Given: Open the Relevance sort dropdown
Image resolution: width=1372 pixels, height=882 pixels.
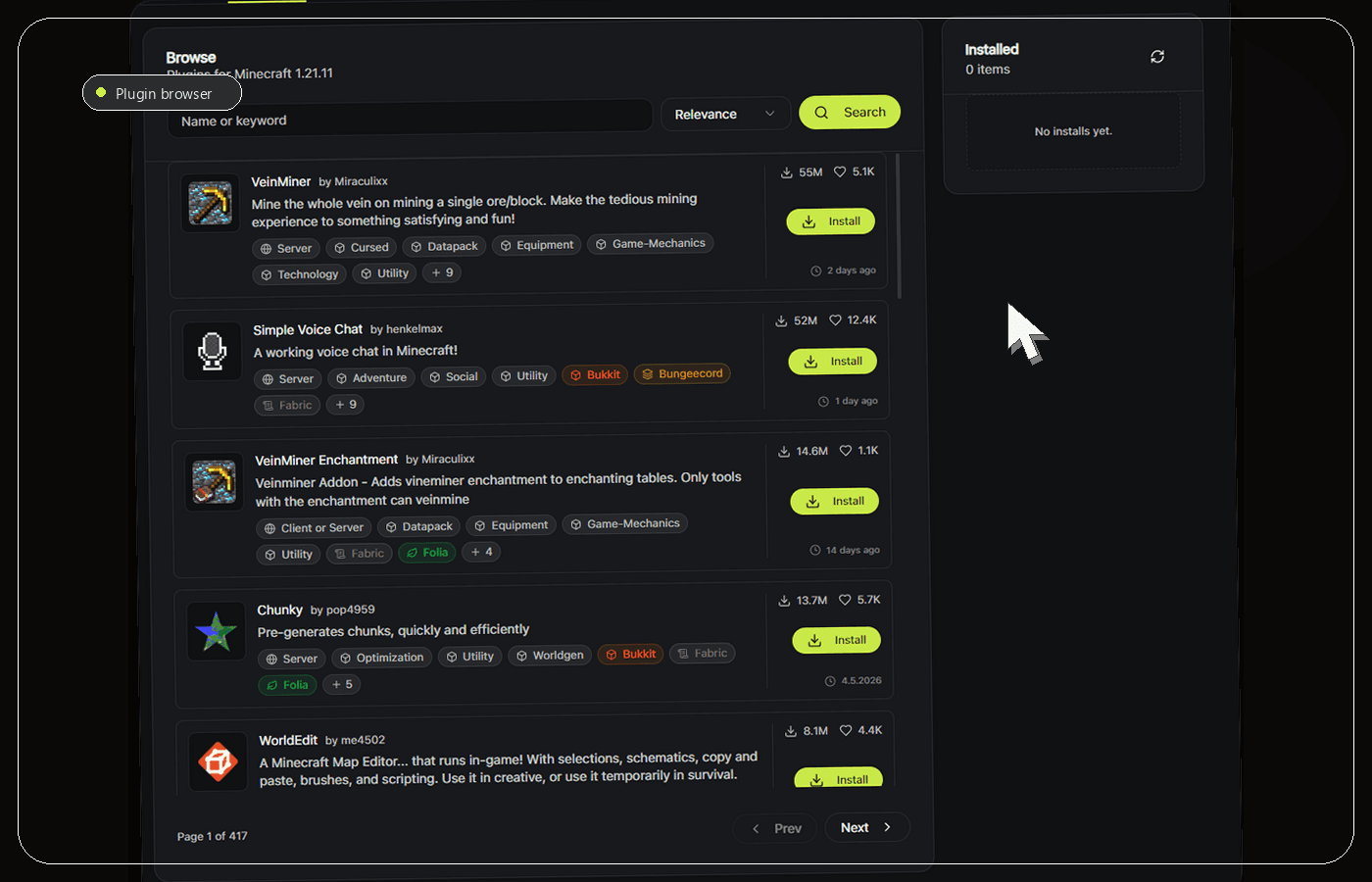Looking at the screenshot, I should pyautogui.click(x=725, y=114).
